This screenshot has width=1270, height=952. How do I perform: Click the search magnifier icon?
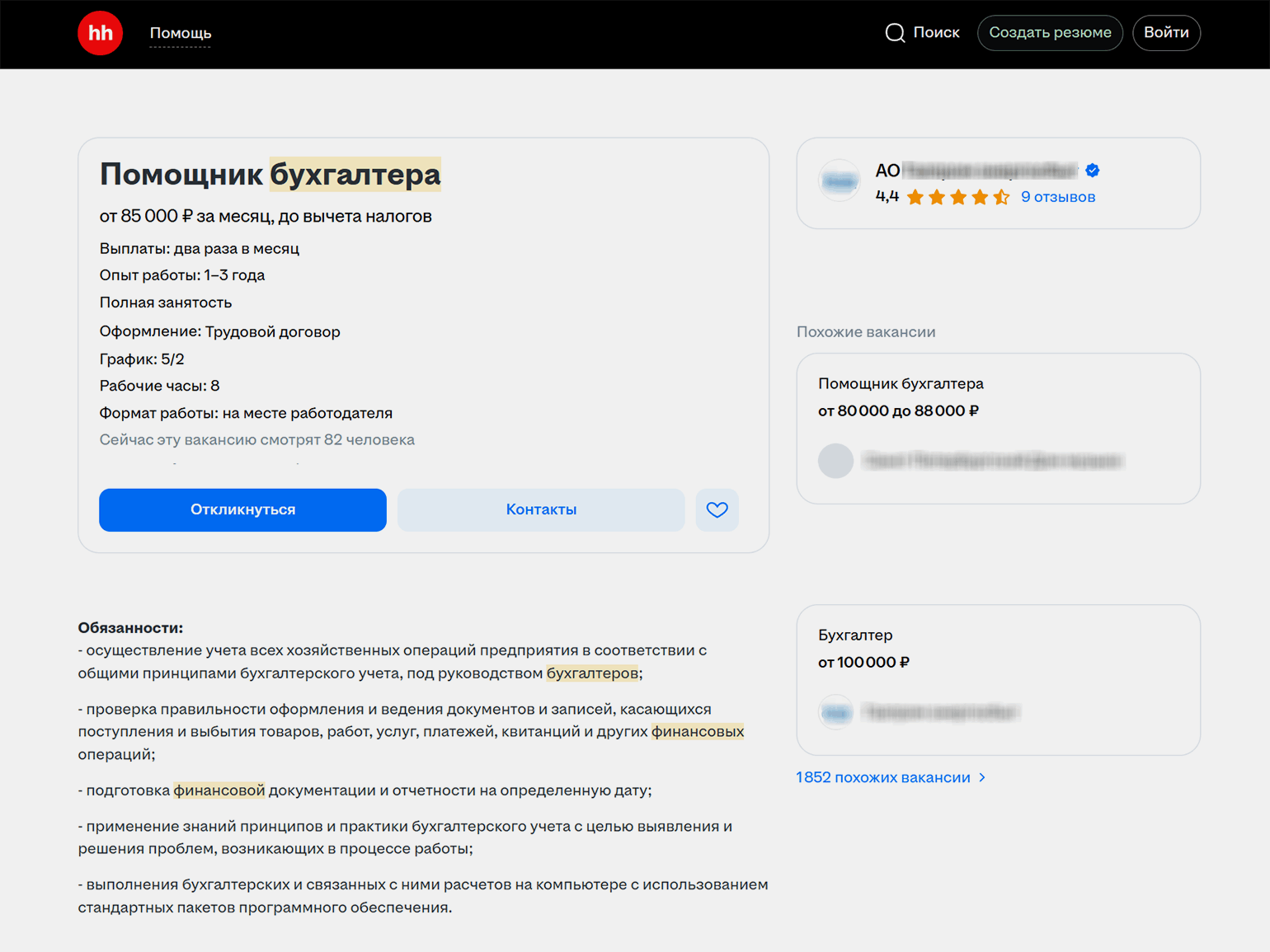coord(895,33)
